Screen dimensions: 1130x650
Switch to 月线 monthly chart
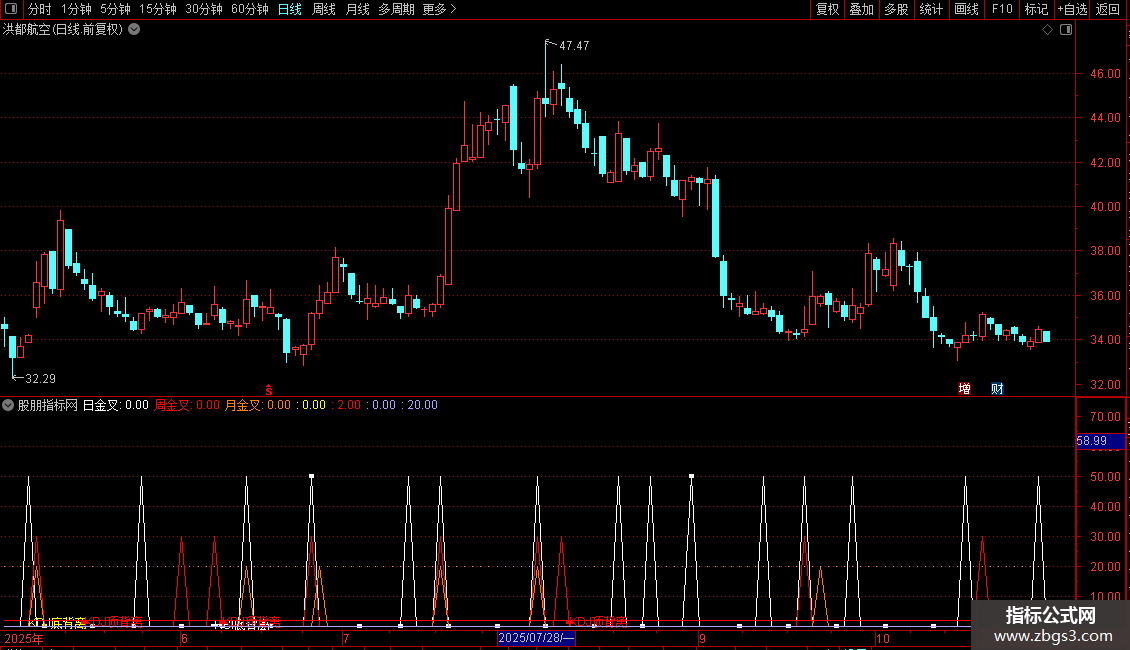357,9
